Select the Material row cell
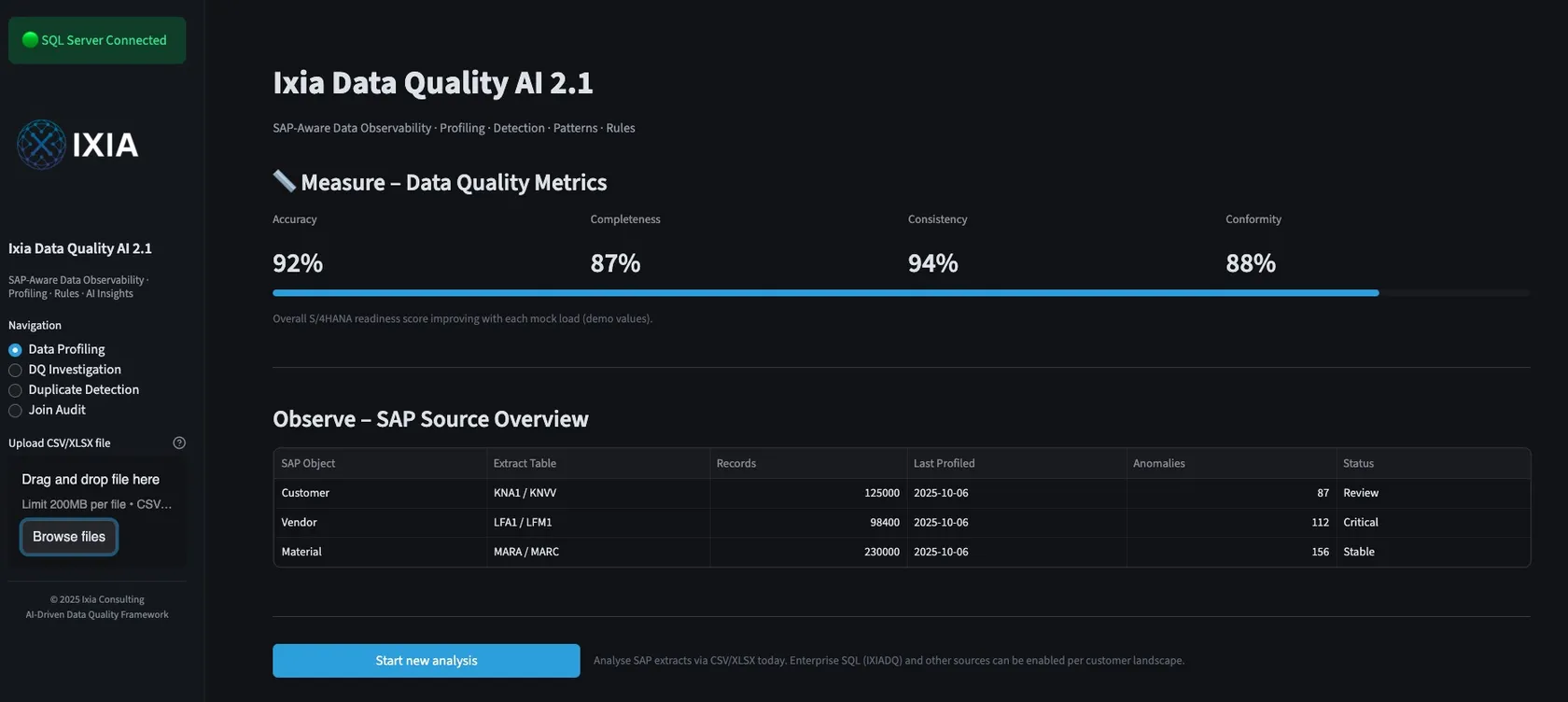Screen dimensions: 1568x702 pos(380,552)
